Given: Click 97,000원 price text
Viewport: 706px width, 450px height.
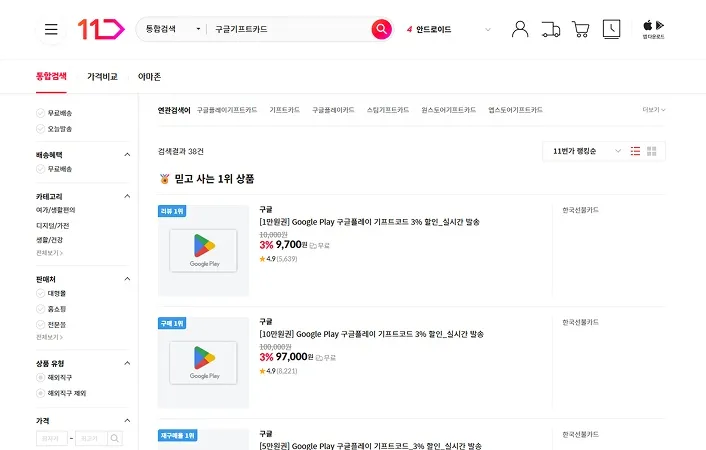Looking at the screenshot, I should pos(294,357).
